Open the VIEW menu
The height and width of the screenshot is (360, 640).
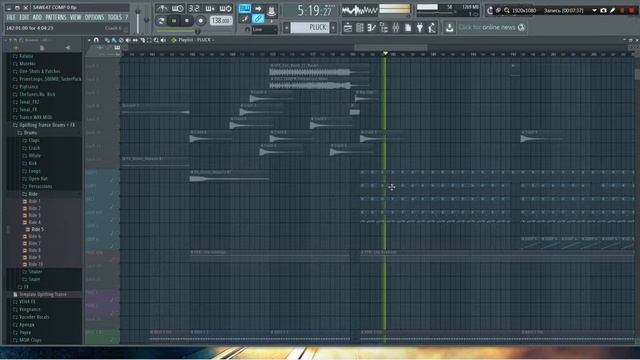(x=76, y=17)
